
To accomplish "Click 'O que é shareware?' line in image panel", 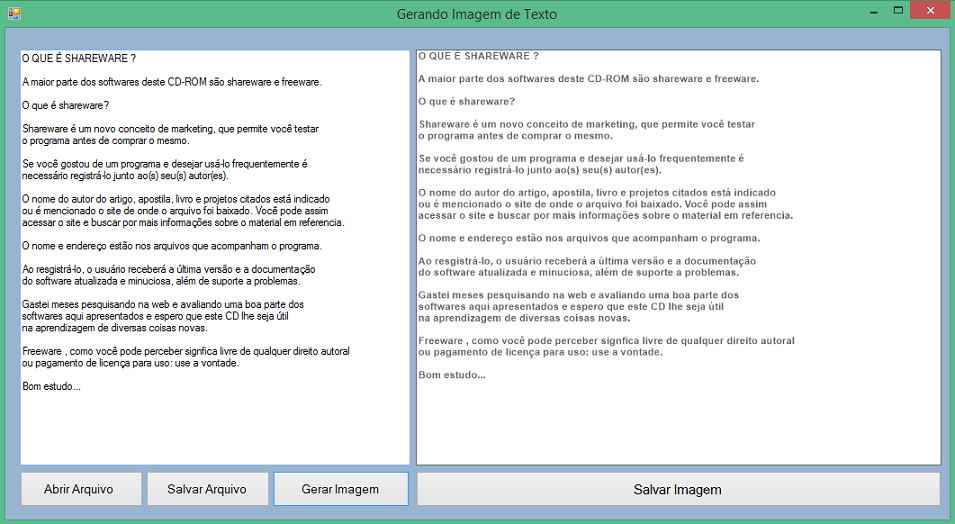I will [467, 102].
